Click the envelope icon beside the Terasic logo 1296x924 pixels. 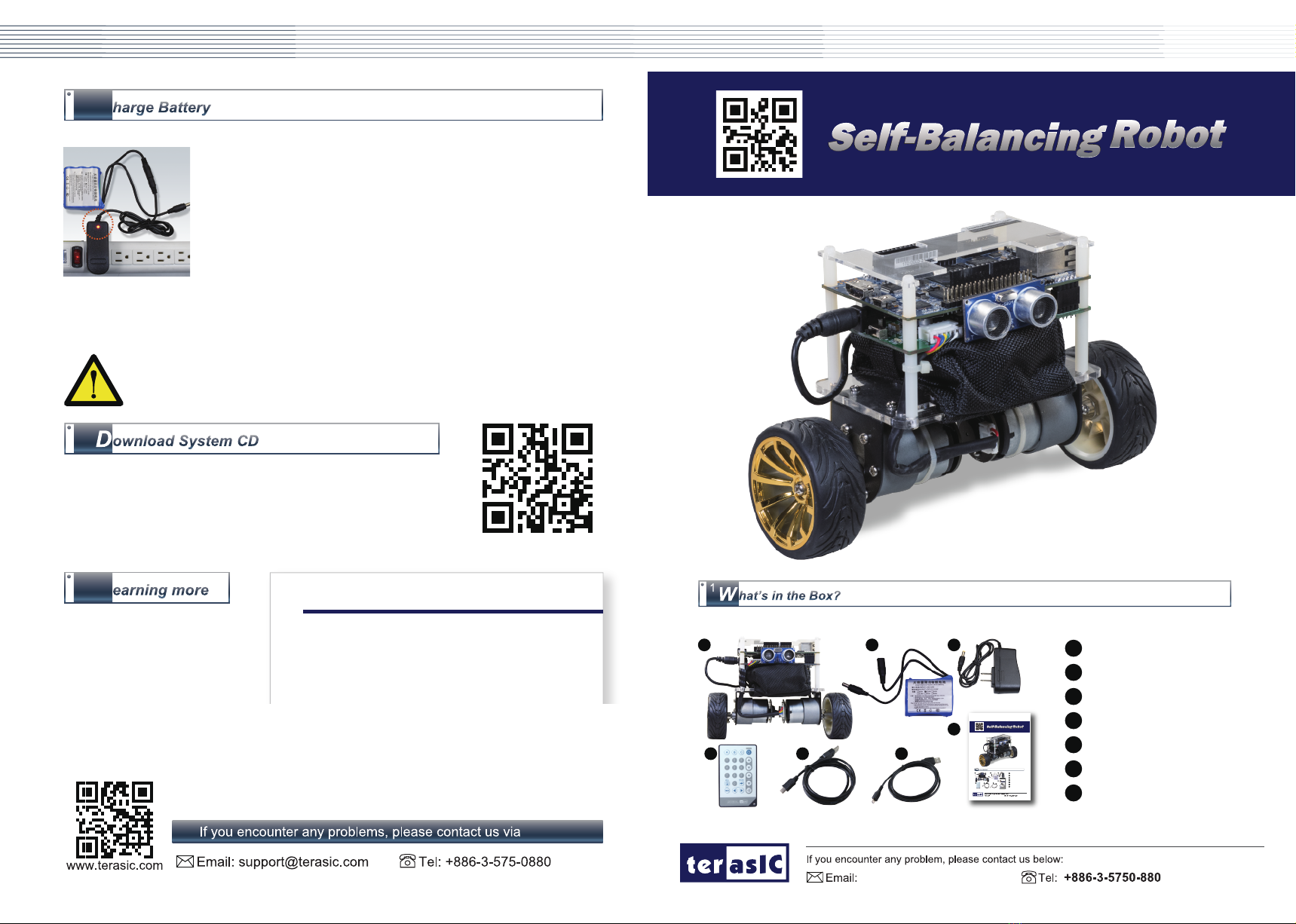[x=814, y=877]
